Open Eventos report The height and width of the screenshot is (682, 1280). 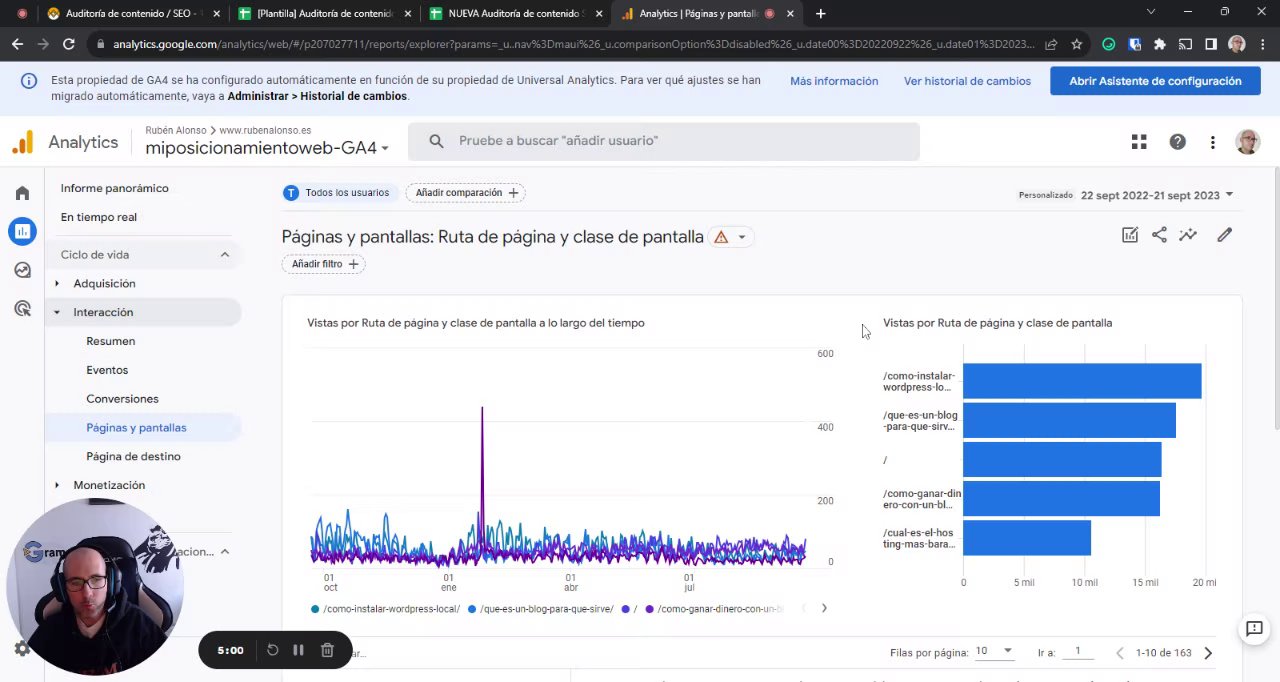tap(107, 370)
